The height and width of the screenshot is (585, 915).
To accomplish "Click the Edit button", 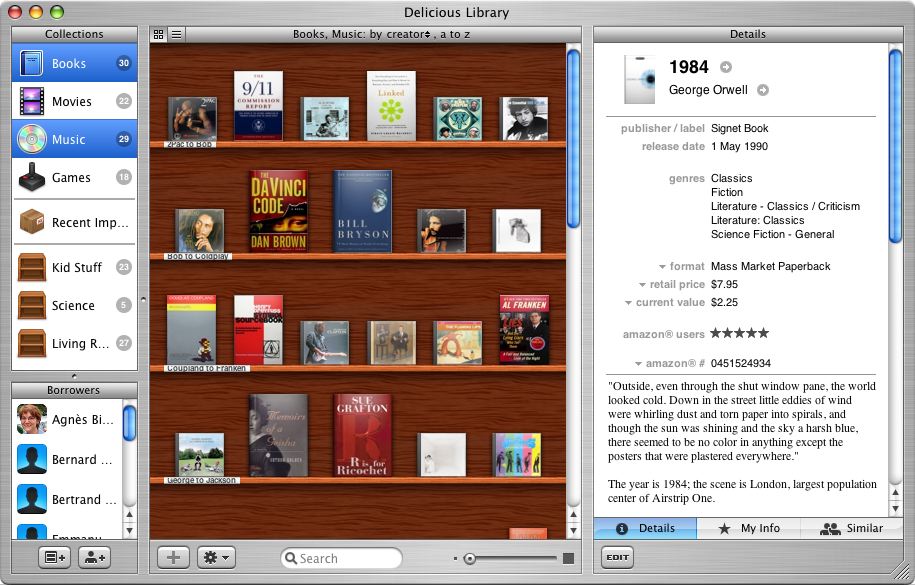I will pos(617,558).
